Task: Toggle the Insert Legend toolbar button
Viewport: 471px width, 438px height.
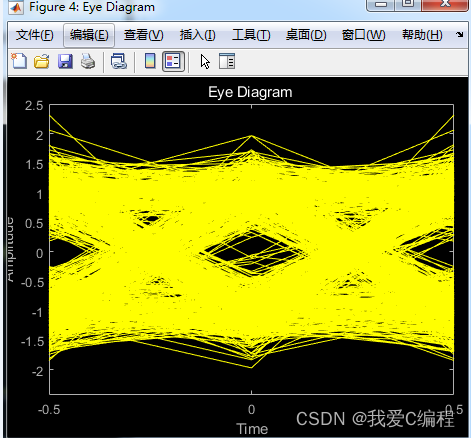Action: 173,62
